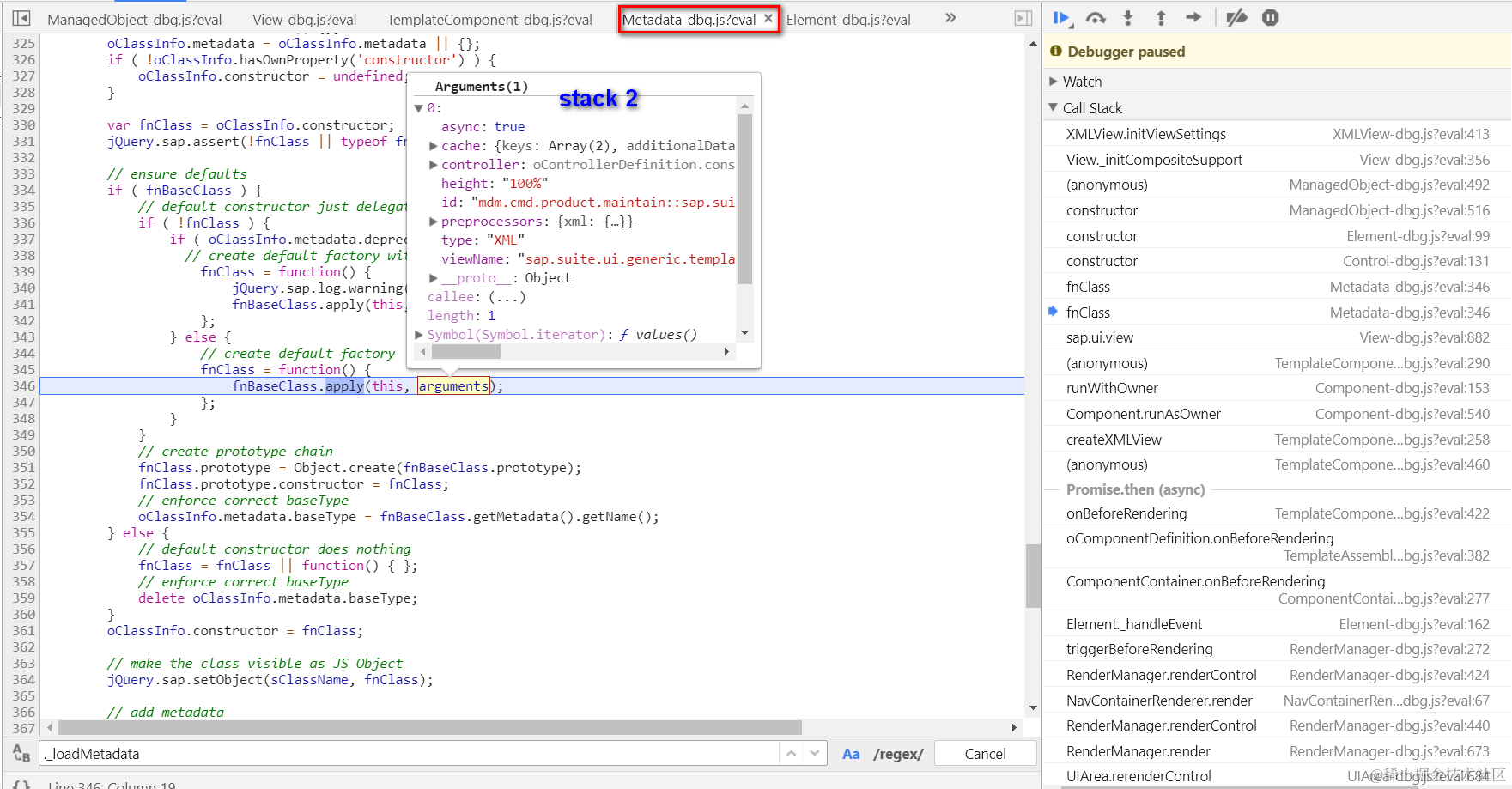Focus the ._loadMetadata search field
1512x789 pixels.
410,754
